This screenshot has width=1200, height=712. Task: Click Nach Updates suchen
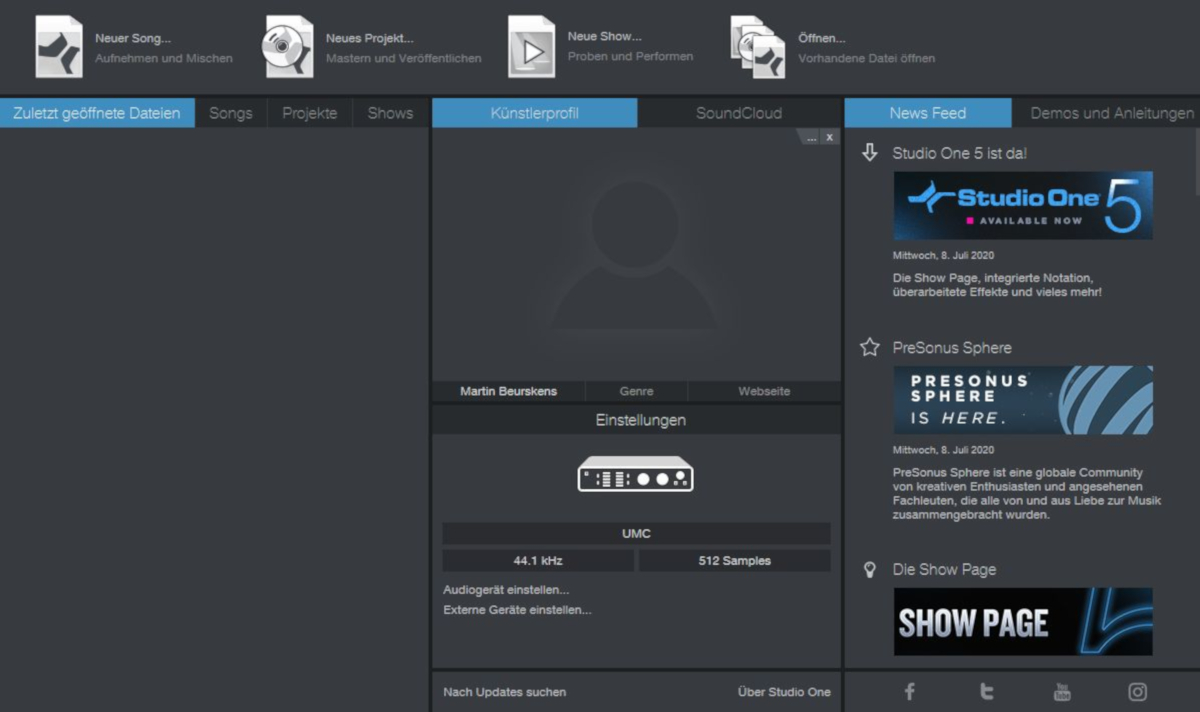coord(505,692)
